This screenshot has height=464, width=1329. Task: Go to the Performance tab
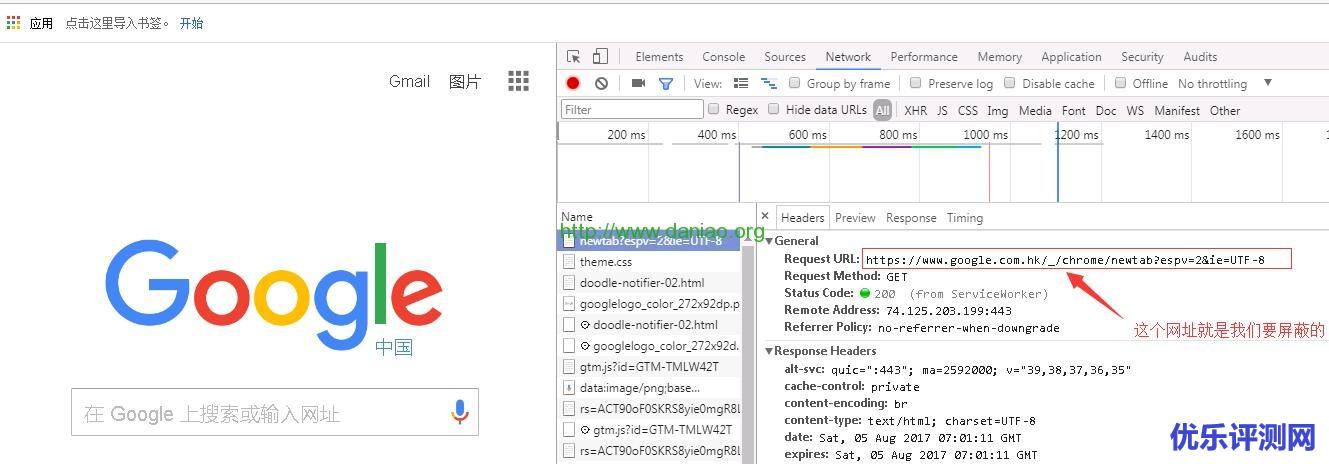click(x=924, y=57)
